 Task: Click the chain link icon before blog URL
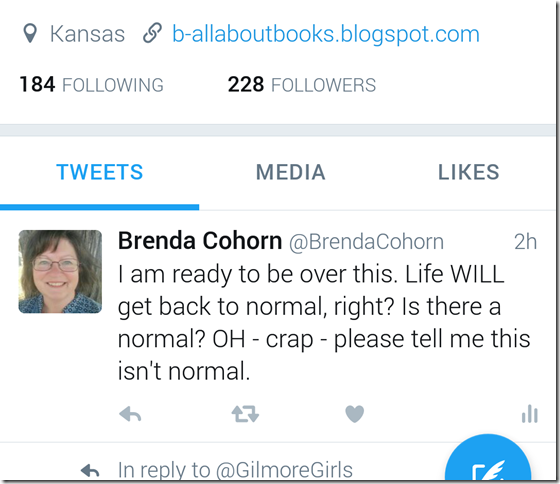[x=152, y=33]
